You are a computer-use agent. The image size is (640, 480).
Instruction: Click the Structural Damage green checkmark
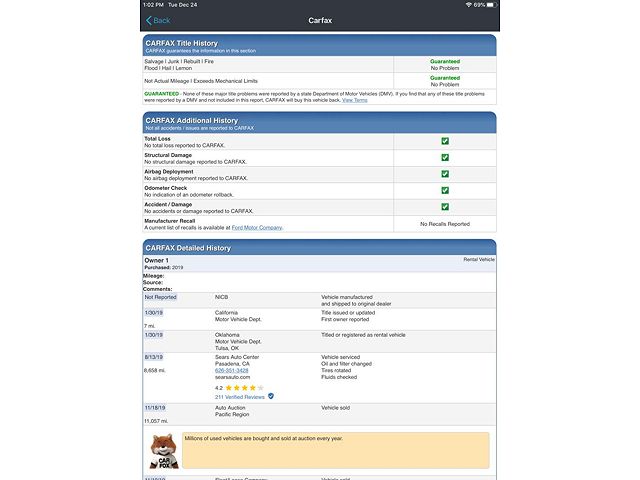pyautogui.click(x=445, y=158)
